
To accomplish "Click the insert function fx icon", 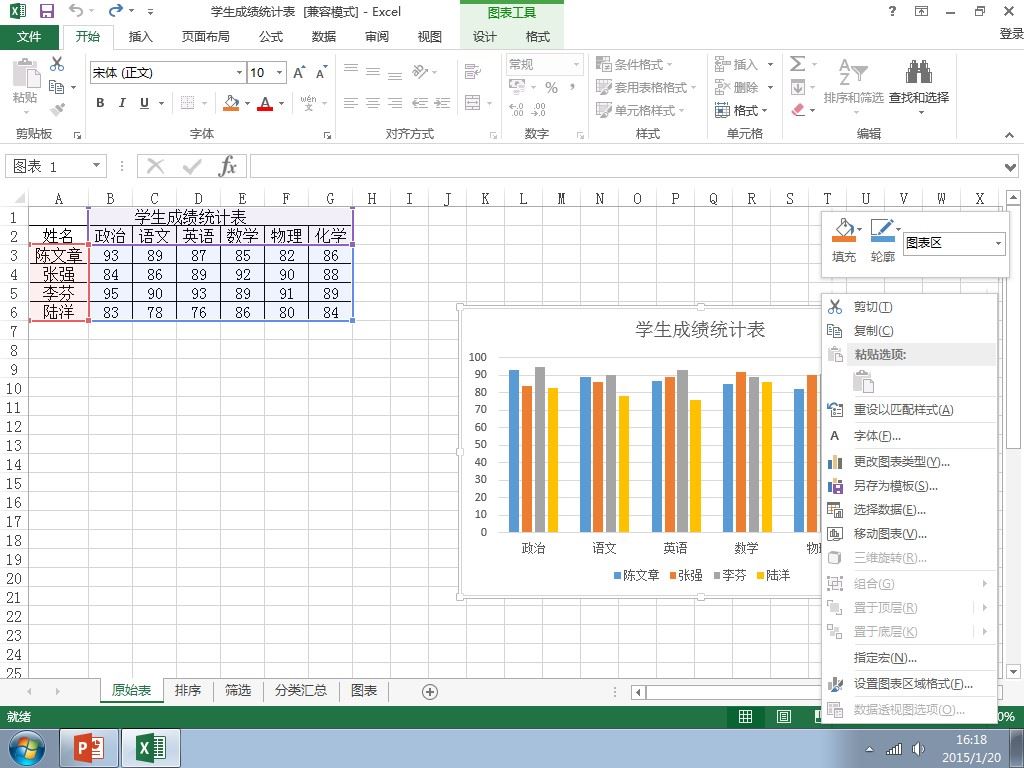I will (x=227, y=166).
